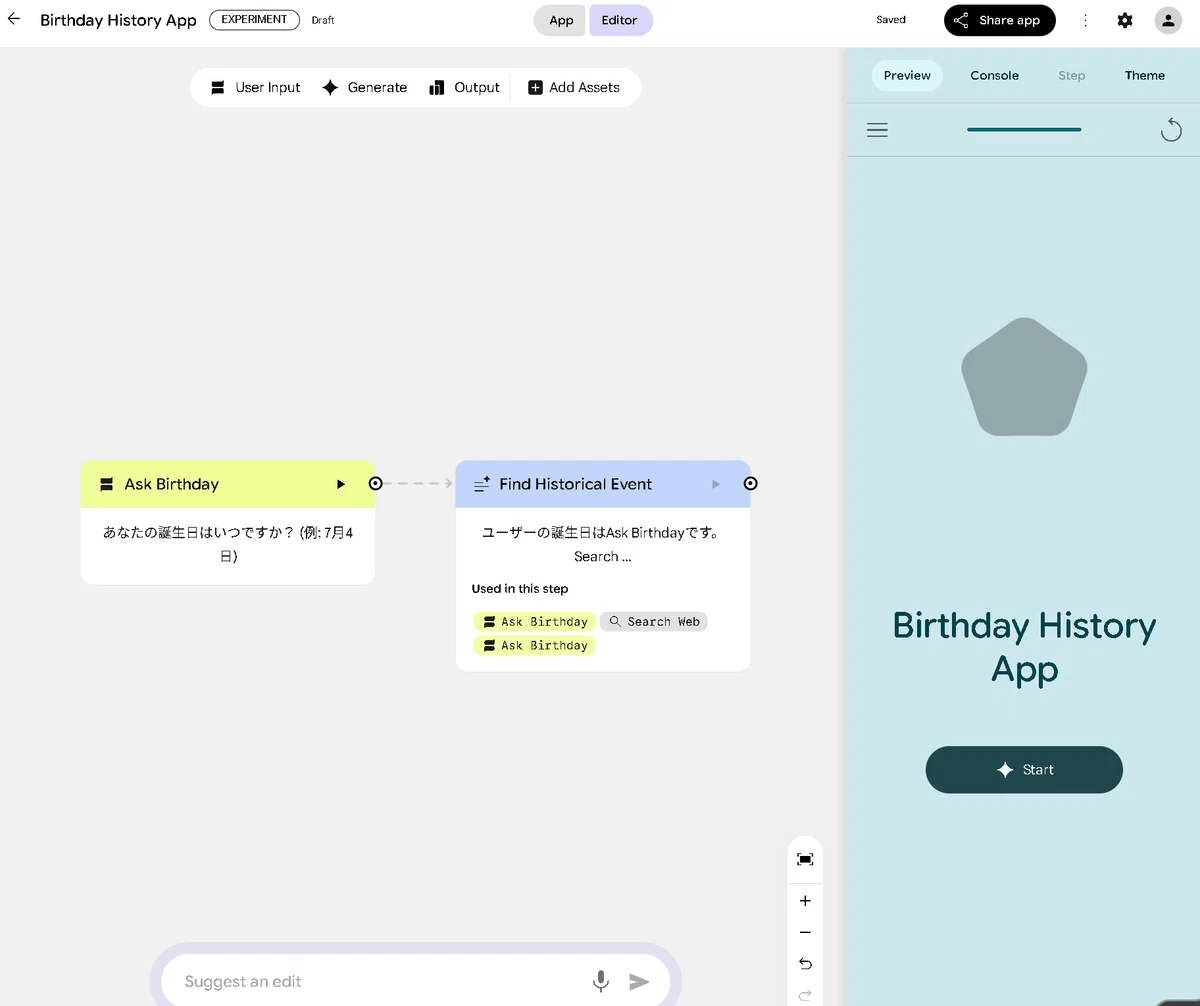Click Add Assets

pos(574,87)
